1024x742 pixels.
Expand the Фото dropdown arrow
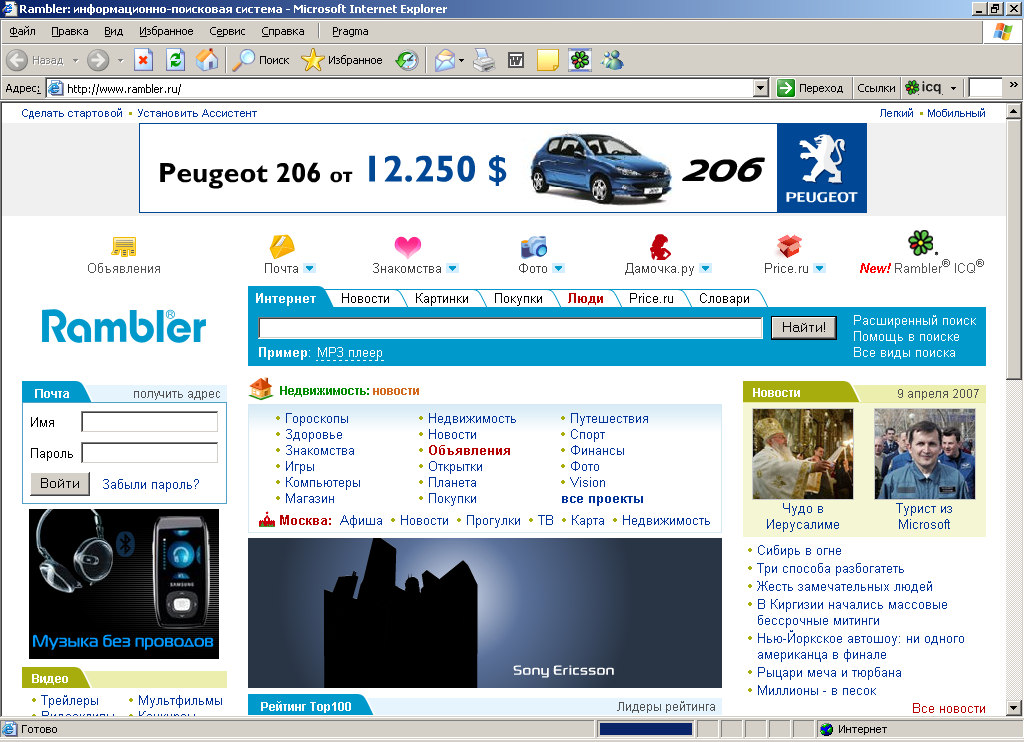tap(558, 268)
